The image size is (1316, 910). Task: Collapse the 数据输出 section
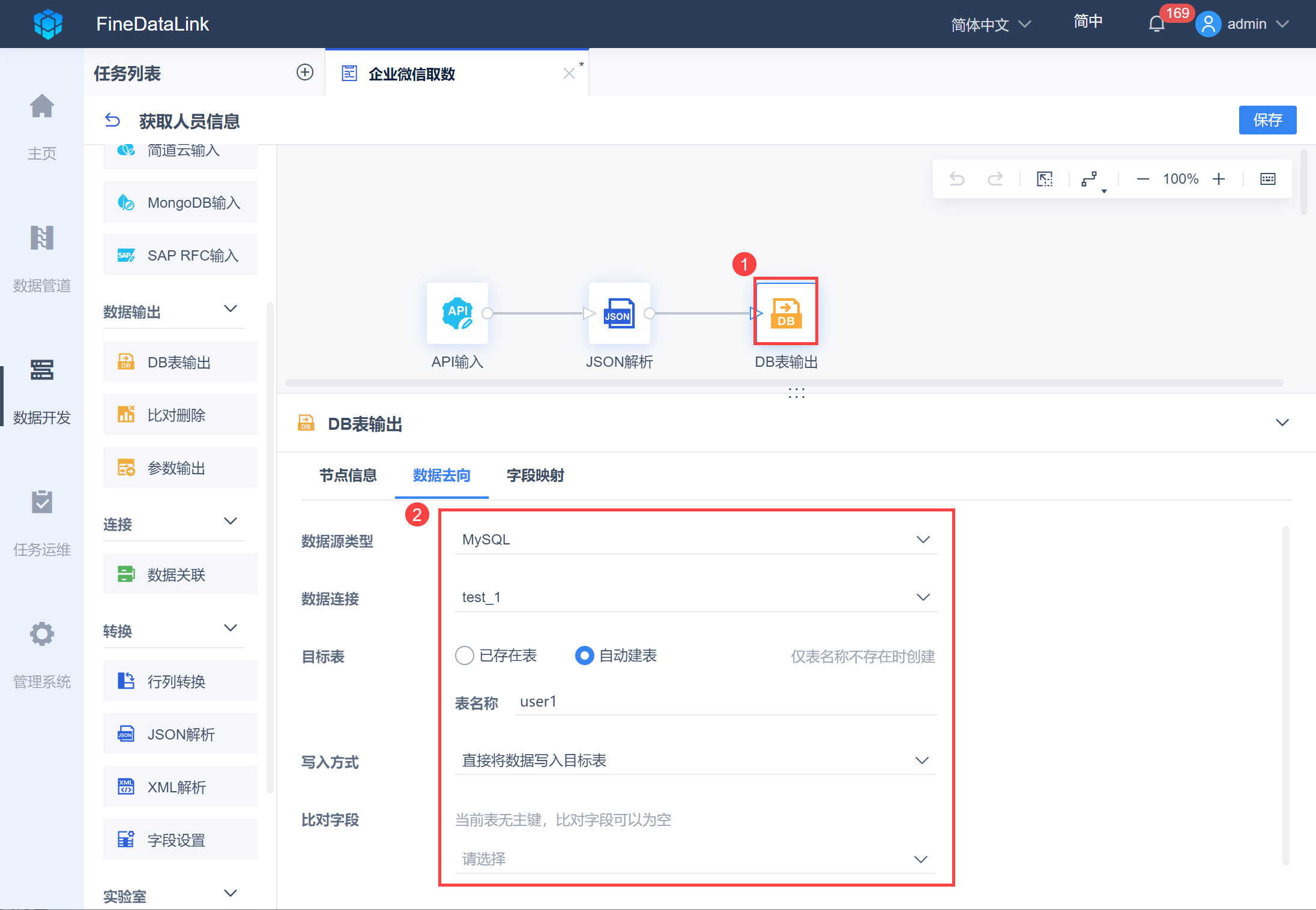point(231,309)
